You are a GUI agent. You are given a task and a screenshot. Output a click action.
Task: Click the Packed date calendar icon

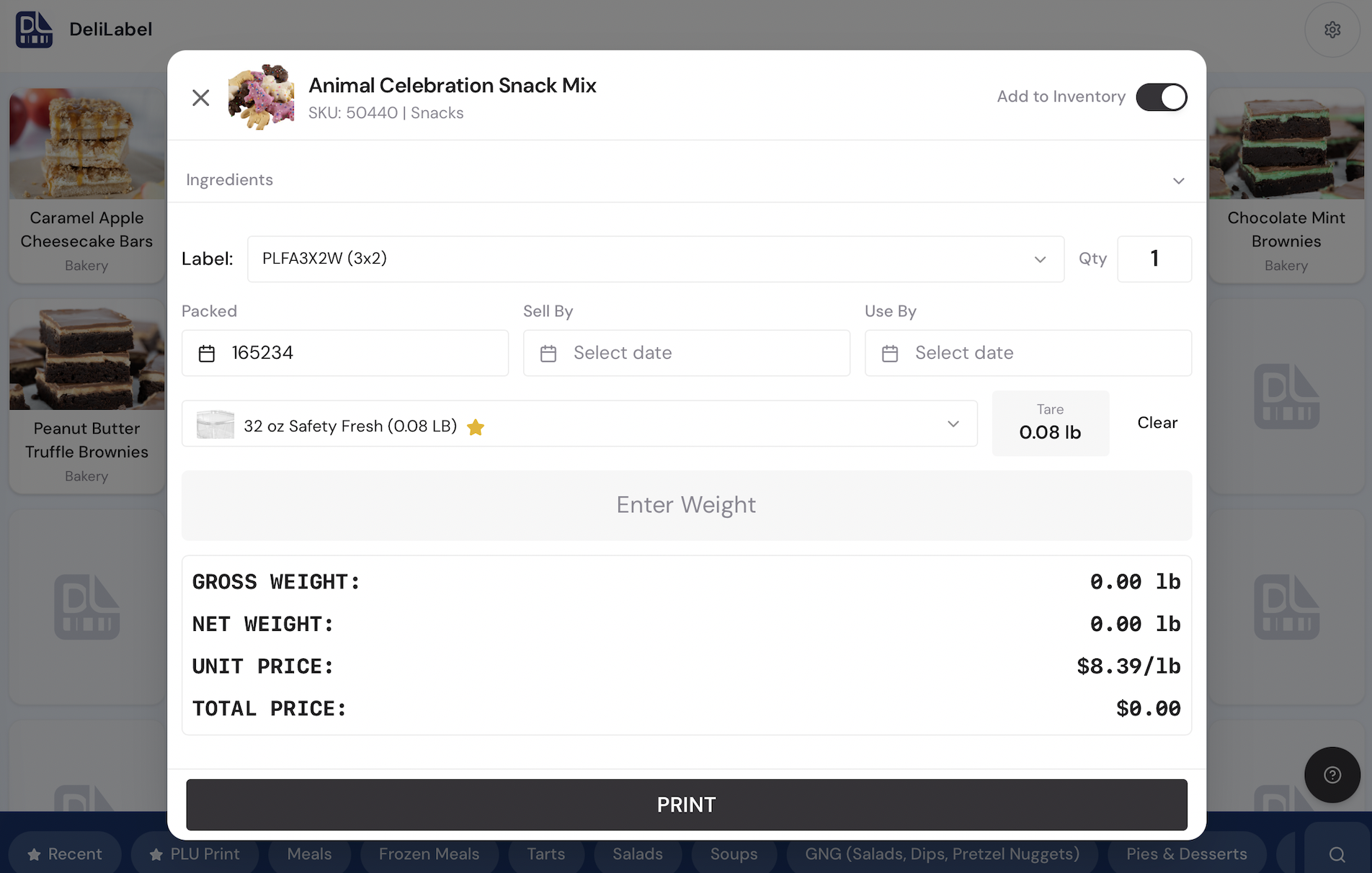pos(207,353)
